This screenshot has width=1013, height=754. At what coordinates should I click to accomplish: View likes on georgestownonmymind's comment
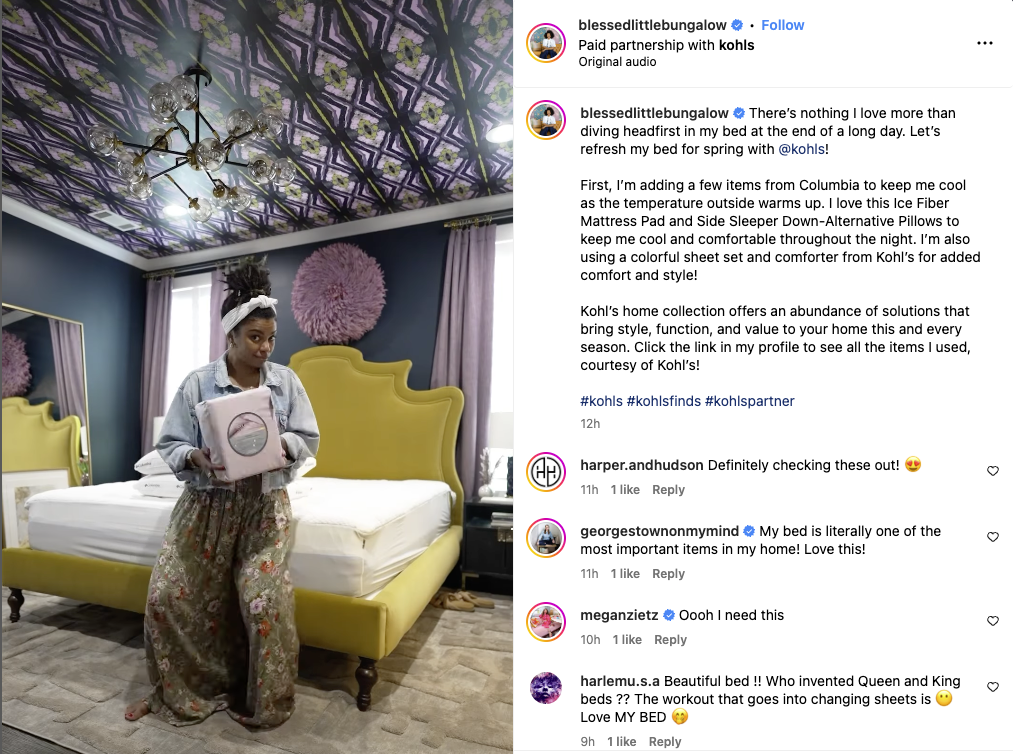coord(625,574)
